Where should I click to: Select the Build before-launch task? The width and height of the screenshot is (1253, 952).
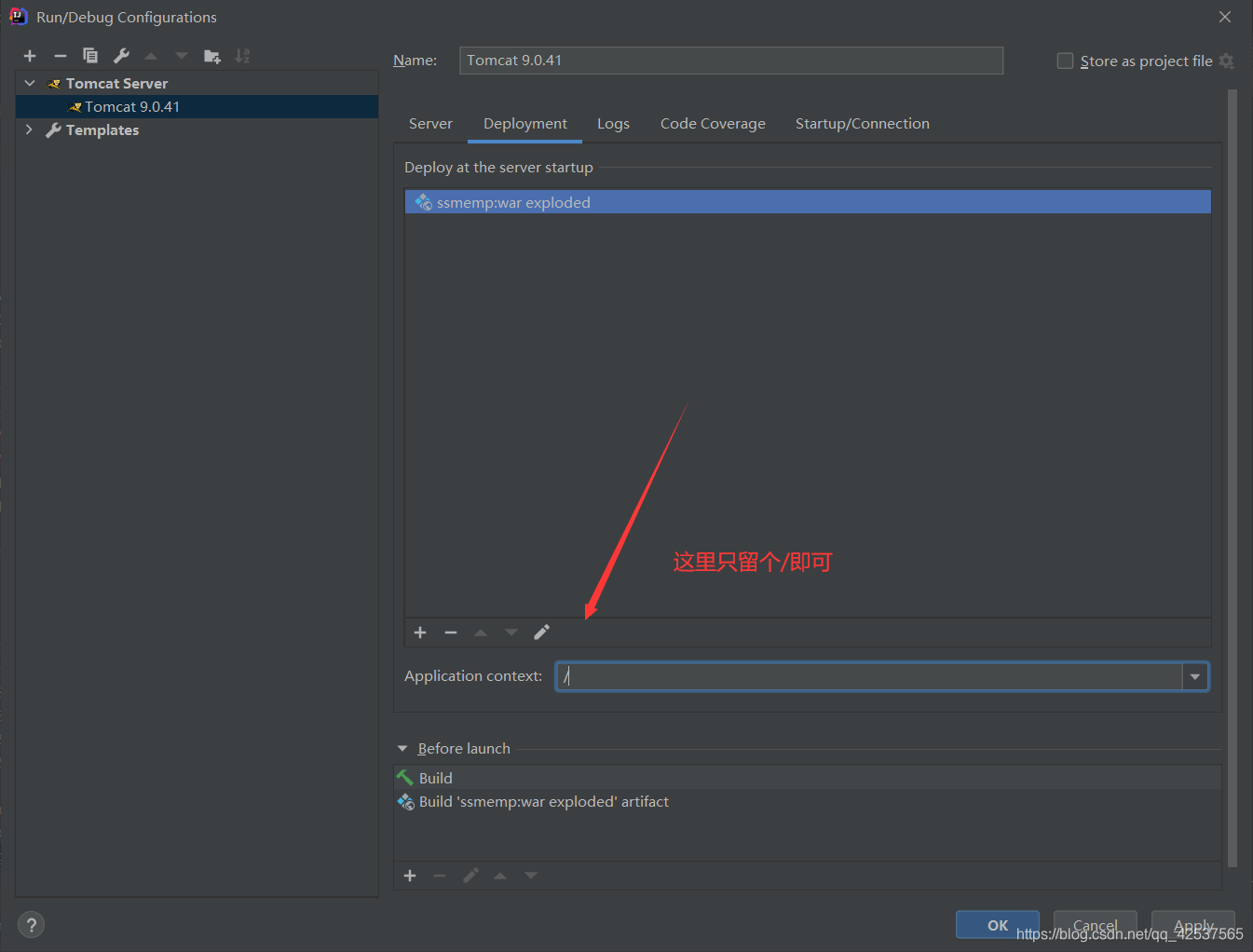[x=807, y=778]
